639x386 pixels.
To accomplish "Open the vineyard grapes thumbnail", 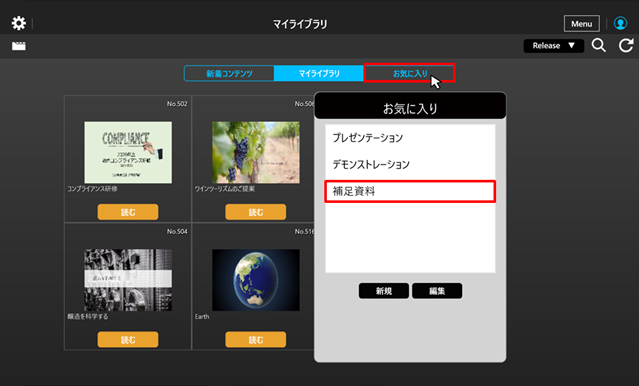I will [256, 152].
